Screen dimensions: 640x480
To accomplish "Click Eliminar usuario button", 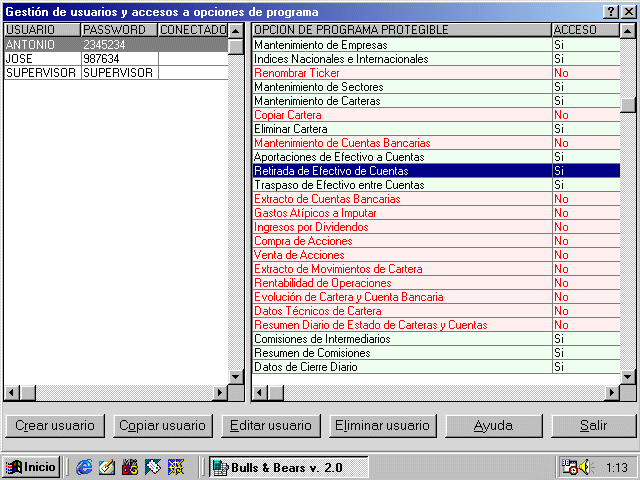I will [382, 426].
